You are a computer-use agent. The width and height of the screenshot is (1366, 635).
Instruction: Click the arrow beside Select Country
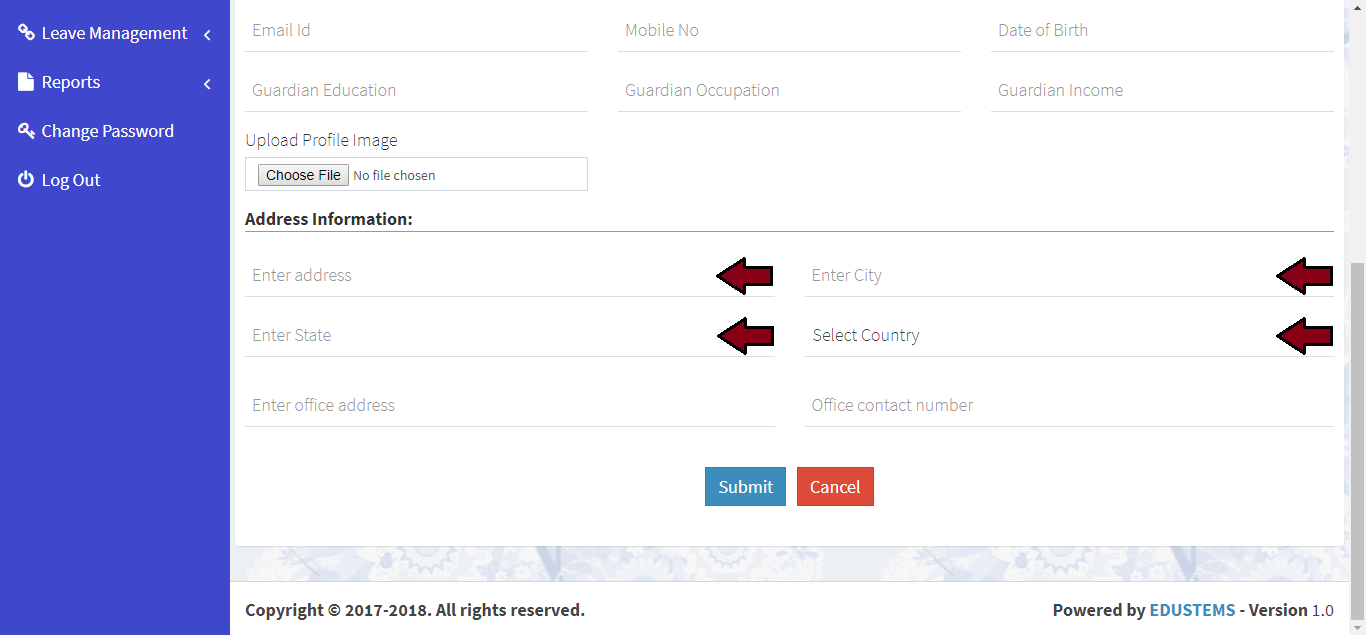click(x=1305, y=336)
